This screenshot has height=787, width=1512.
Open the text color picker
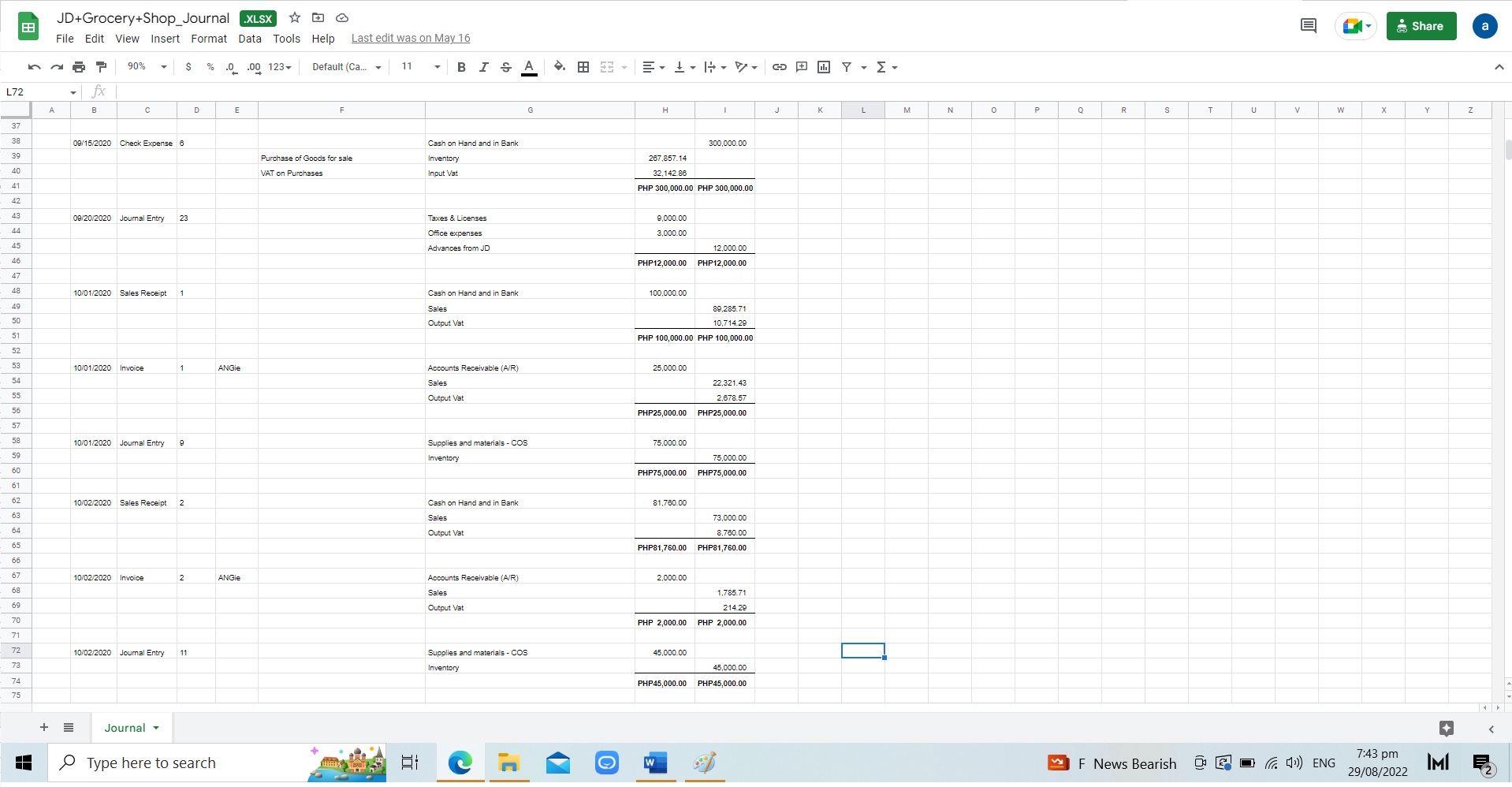pyautogui.click(x=529, y=67)
